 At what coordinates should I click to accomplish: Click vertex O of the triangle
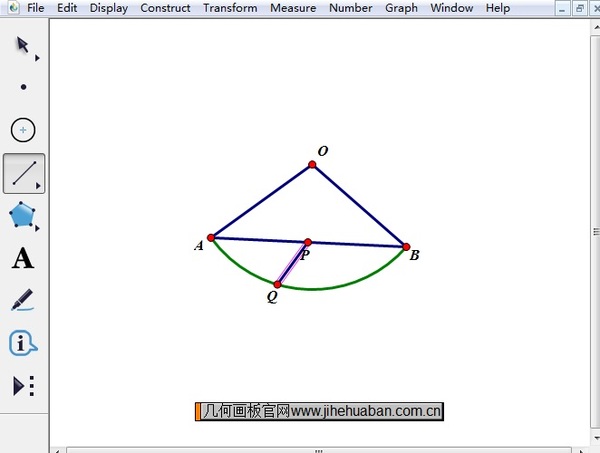(x=312, y=164)
